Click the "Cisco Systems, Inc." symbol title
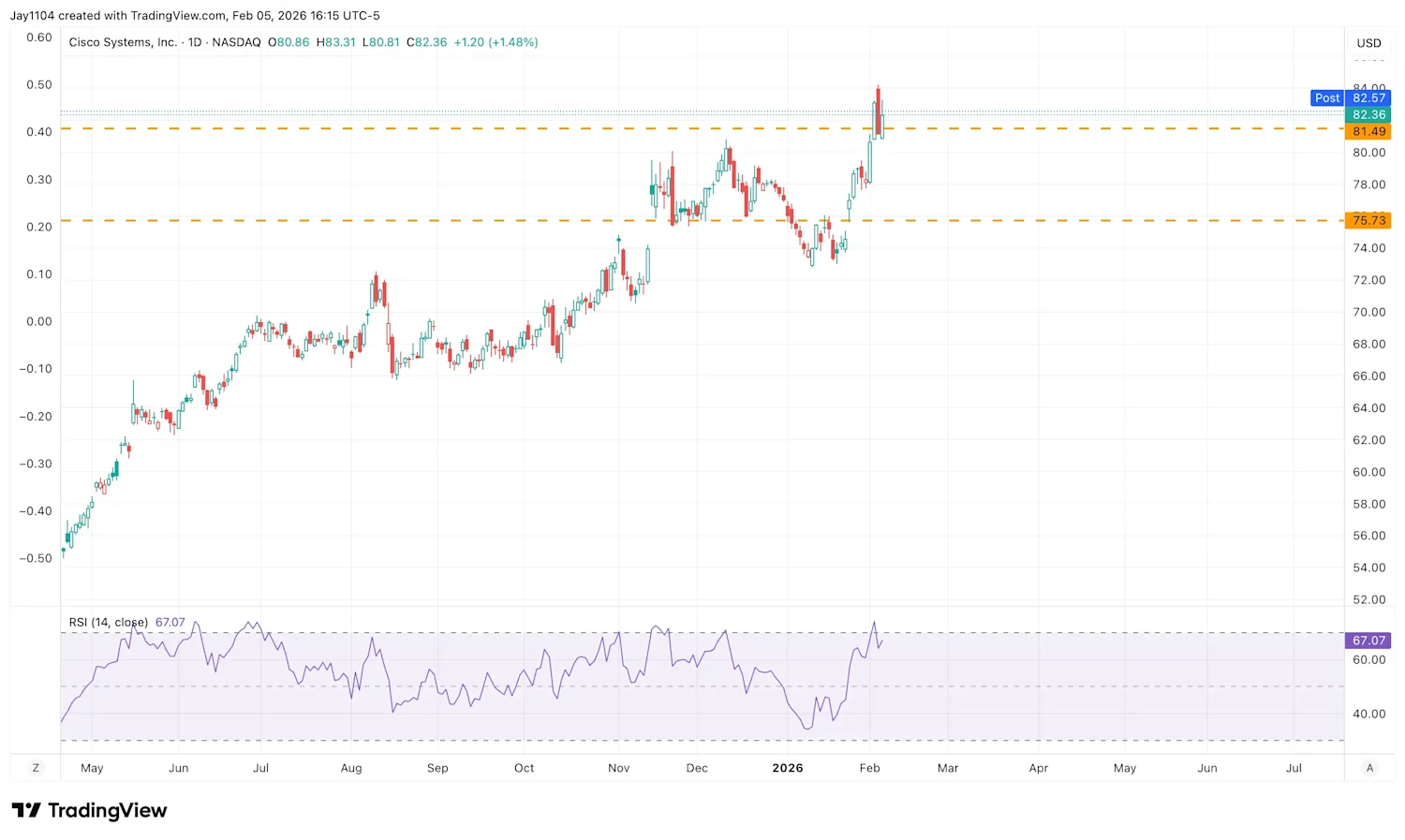 (123, 42)
